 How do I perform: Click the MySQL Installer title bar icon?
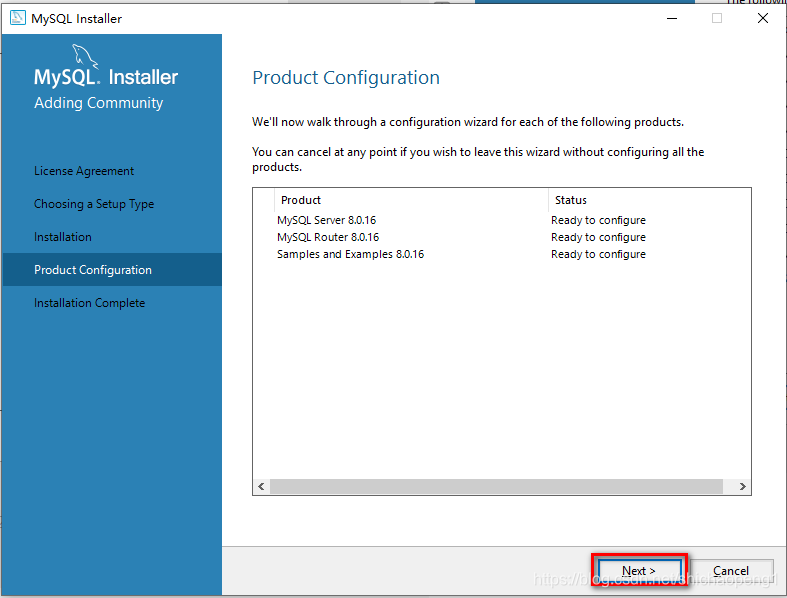[18, 18]
